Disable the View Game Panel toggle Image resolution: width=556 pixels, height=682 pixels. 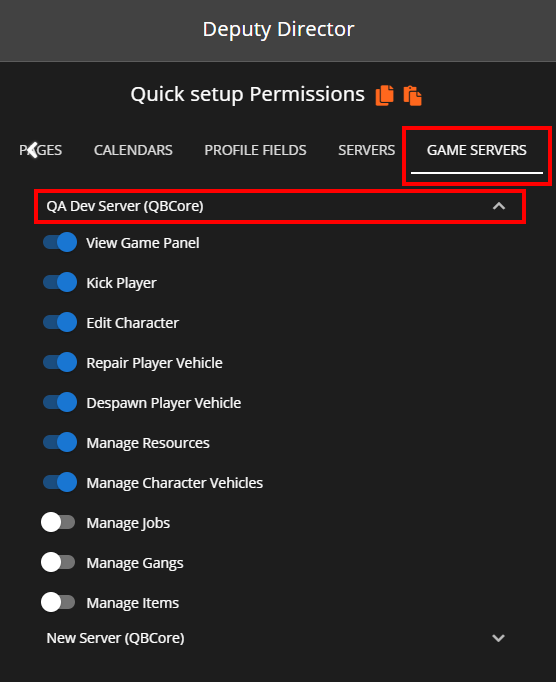click(60, 243)
